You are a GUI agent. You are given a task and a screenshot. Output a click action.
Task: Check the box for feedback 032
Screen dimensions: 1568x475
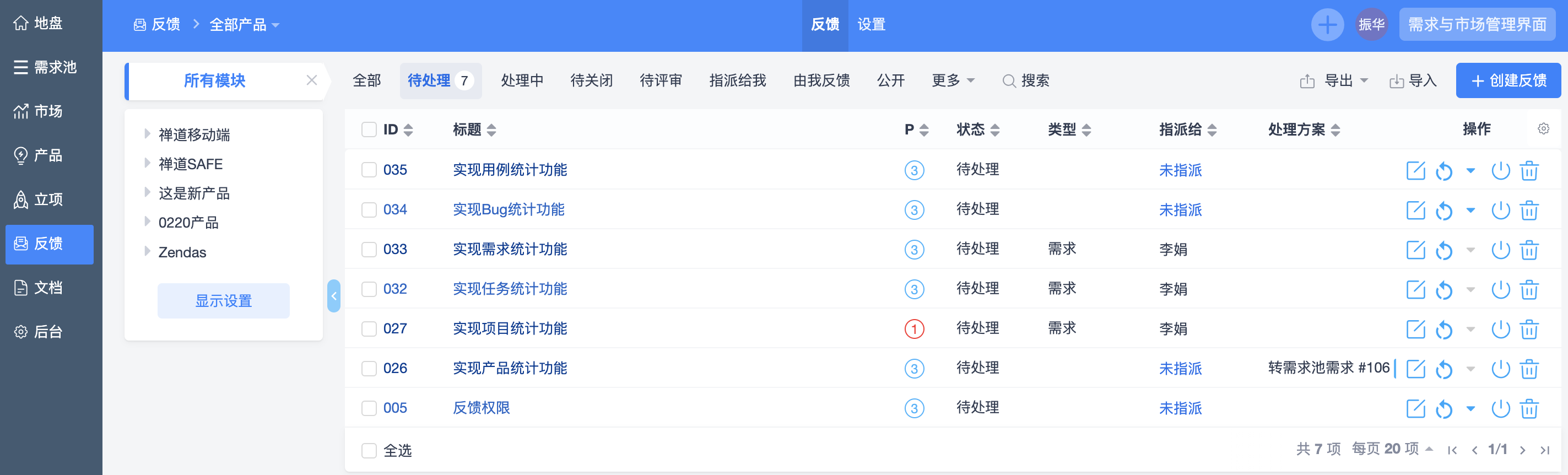tap(369, 289)
